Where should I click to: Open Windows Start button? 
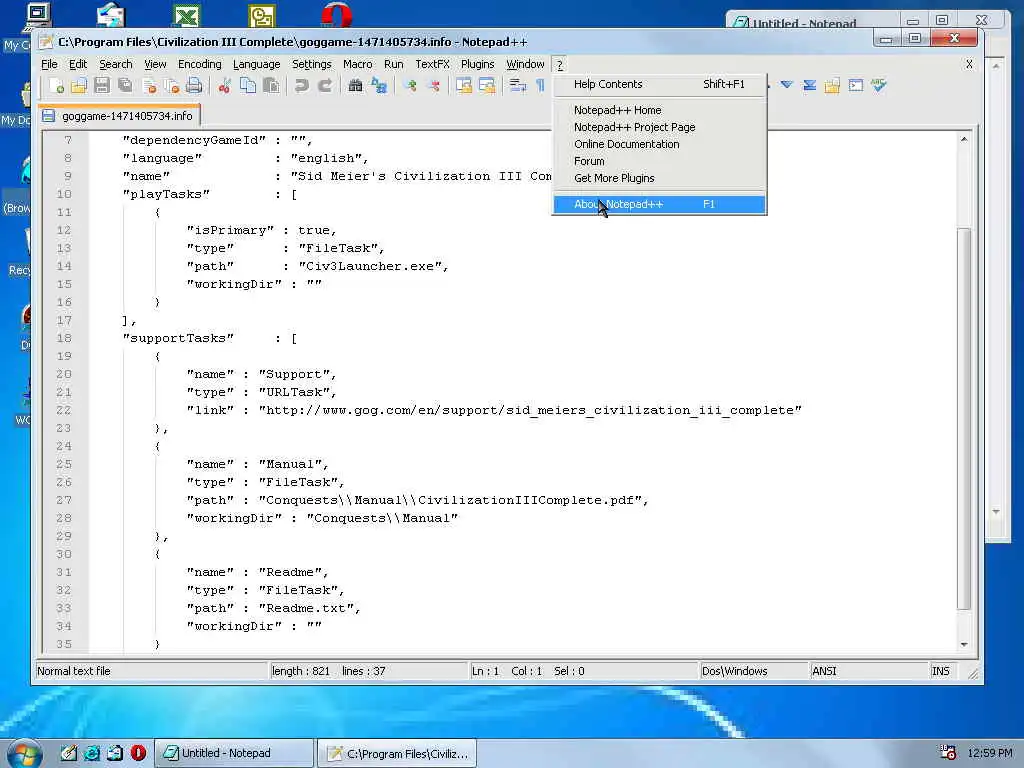[24, 754]
